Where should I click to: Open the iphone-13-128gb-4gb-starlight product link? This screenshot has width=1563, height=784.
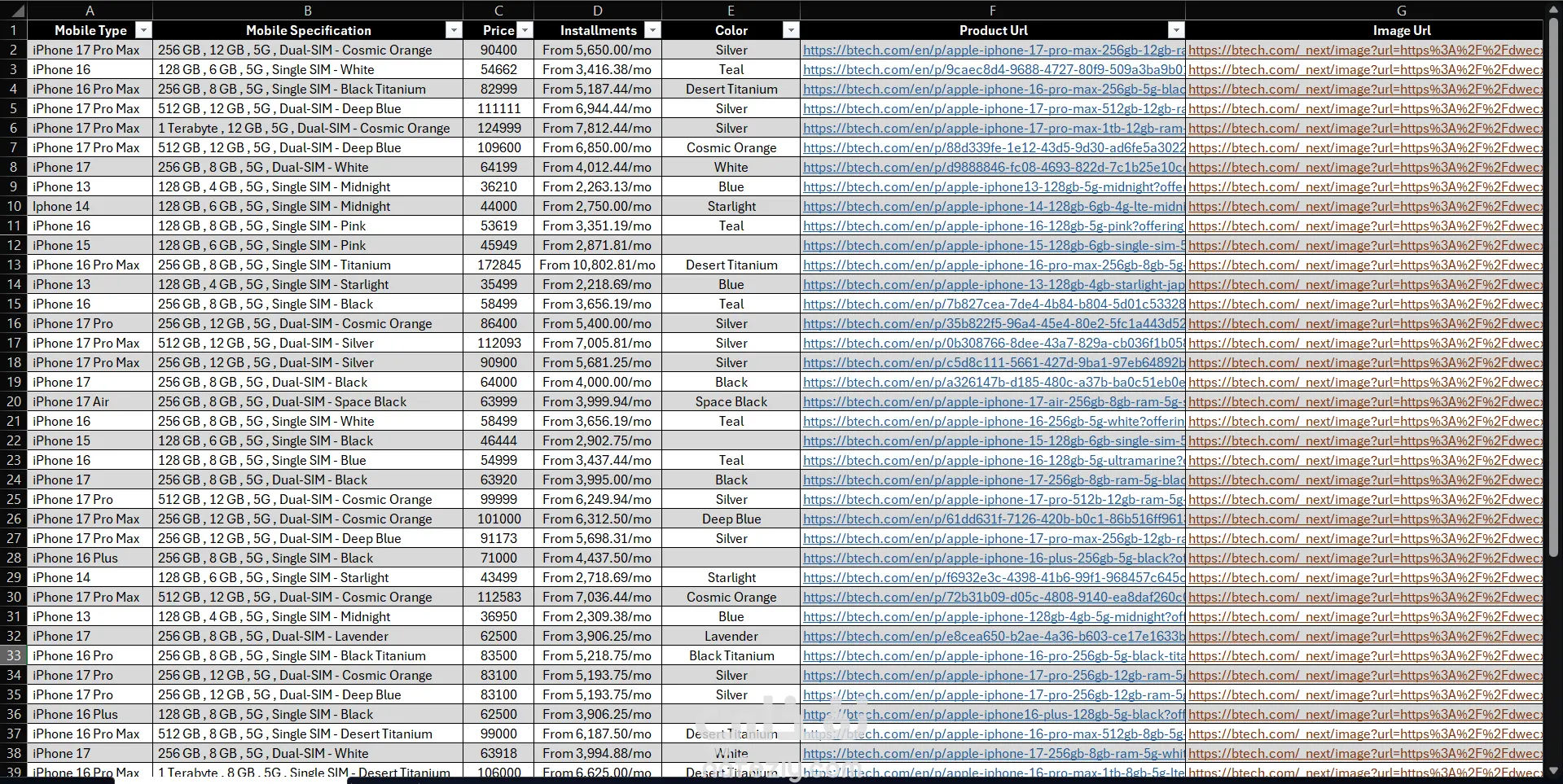994,284
